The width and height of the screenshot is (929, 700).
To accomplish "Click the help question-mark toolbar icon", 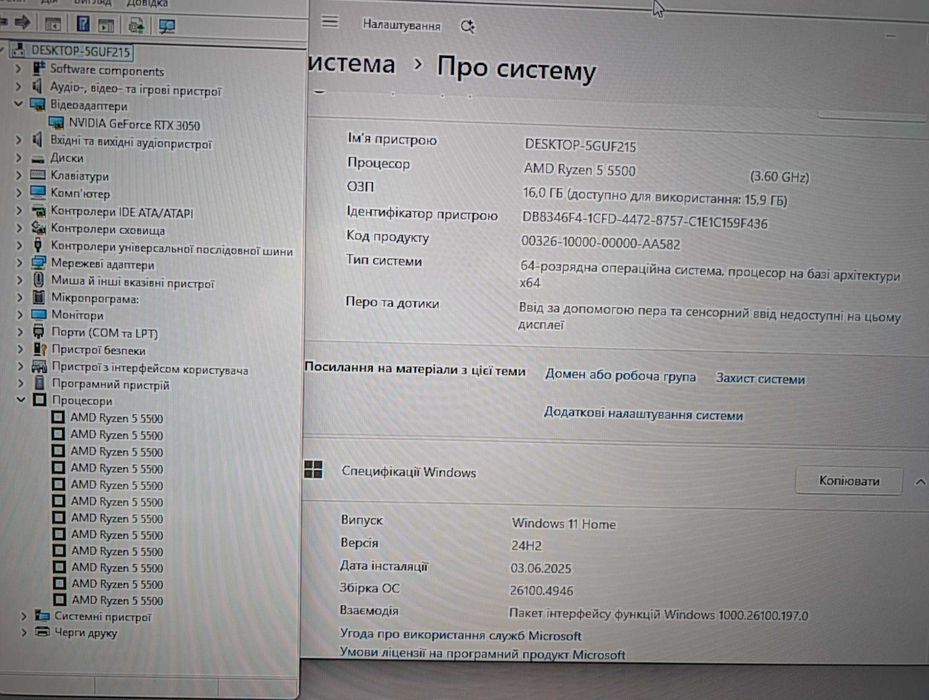I will [83, 24].
